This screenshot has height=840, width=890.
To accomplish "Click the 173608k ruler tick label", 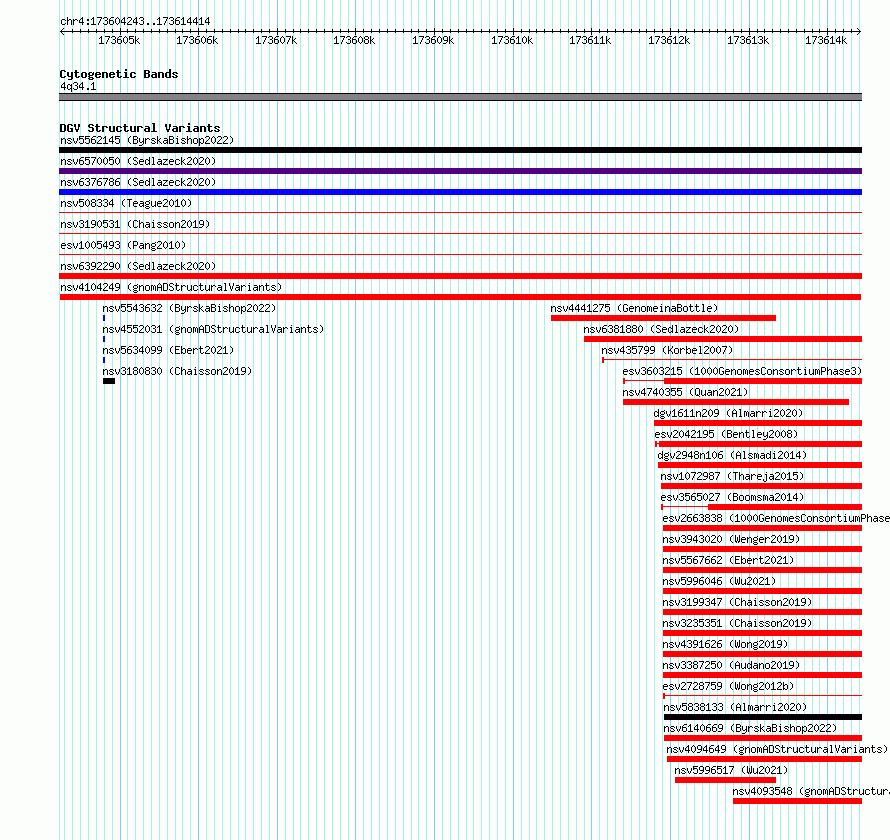I will pos(354,40).
